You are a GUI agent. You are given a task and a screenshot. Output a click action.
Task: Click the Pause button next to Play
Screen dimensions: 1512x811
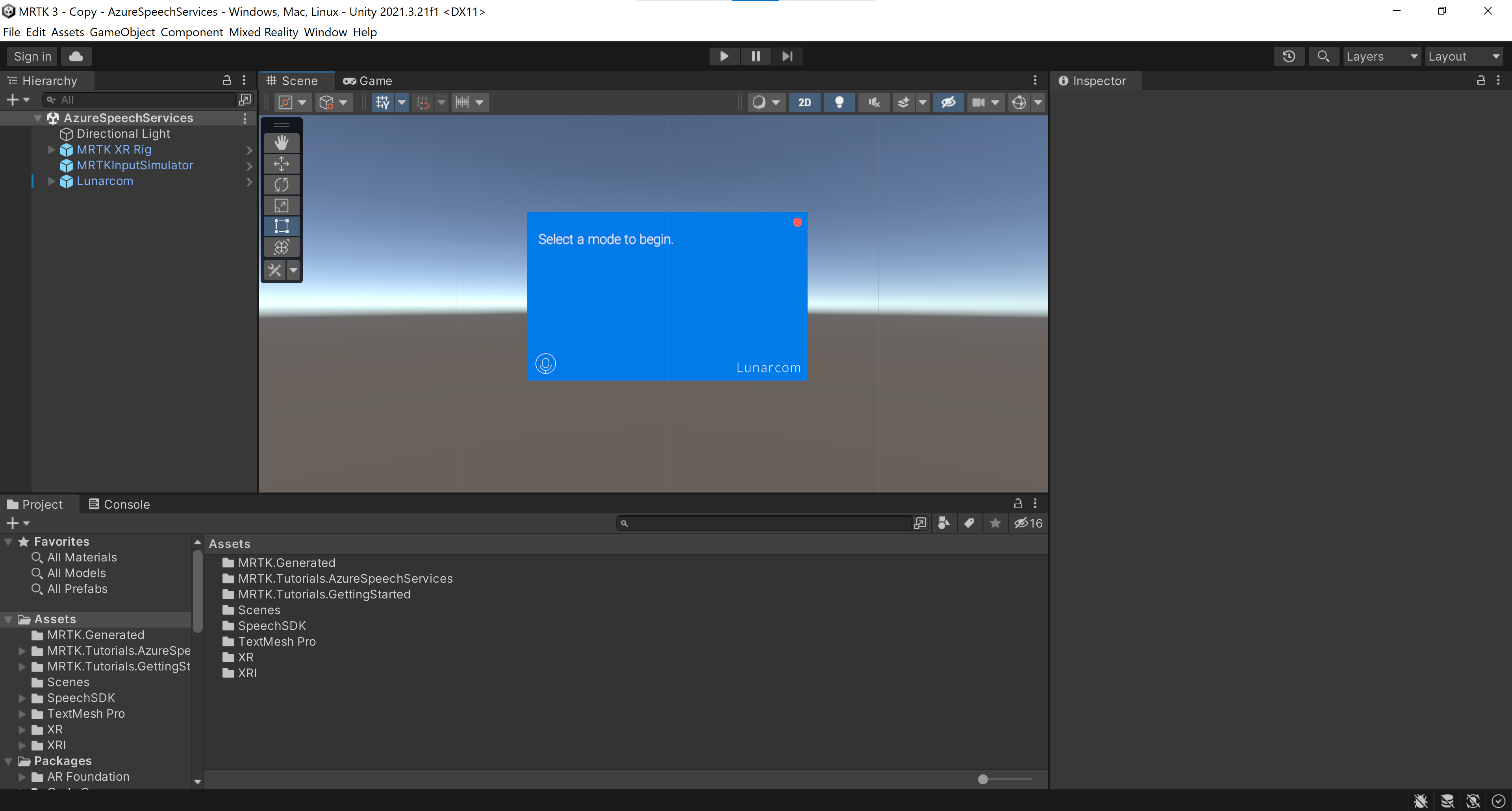[756, 56]
